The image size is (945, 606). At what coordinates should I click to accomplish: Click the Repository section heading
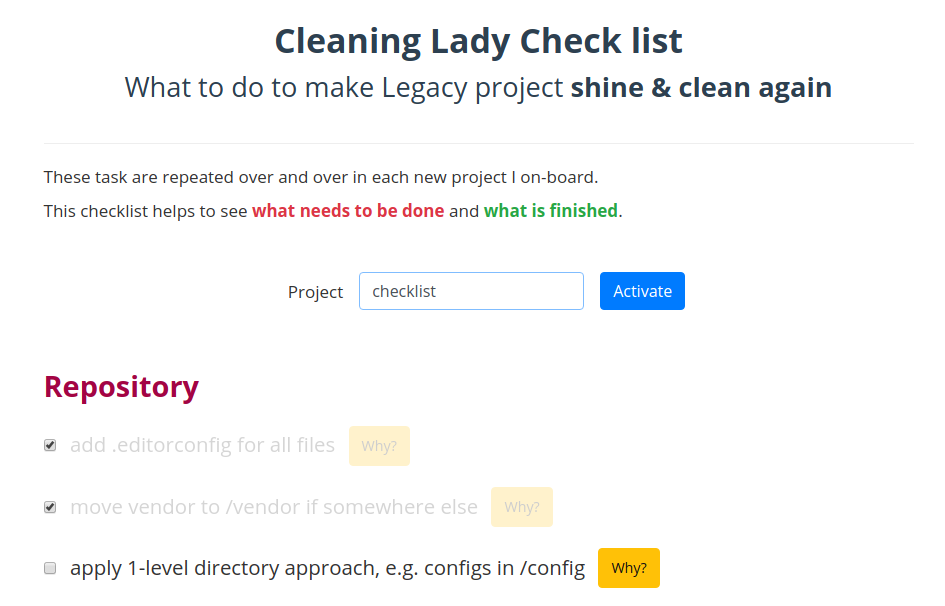[x=121, y=387]
